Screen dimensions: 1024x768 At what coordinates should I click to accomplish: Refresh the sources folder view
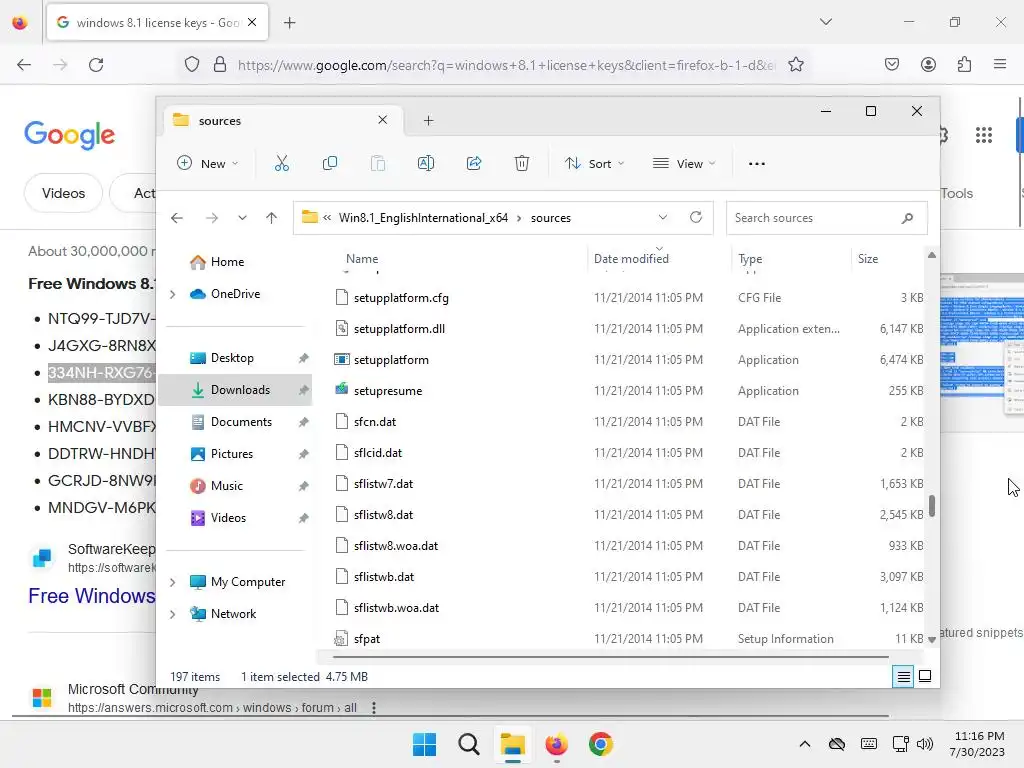[x=696, y=217]
